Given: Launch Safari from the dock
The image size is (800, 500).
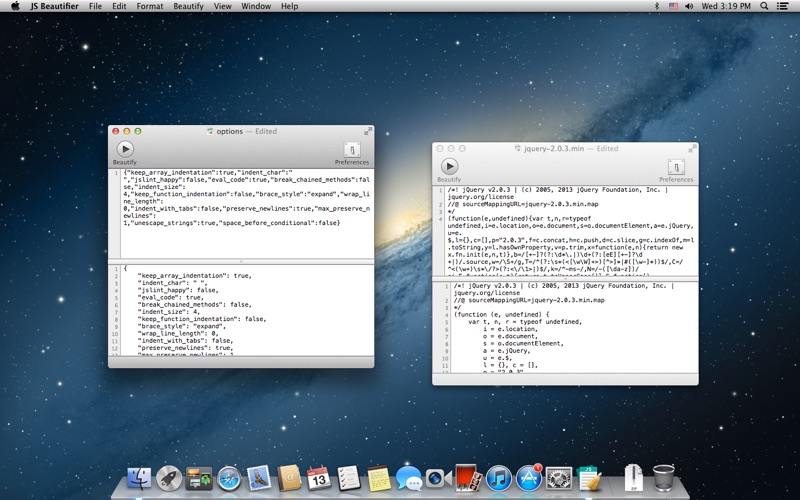Looking at the screenshot, I should [229, 479].
